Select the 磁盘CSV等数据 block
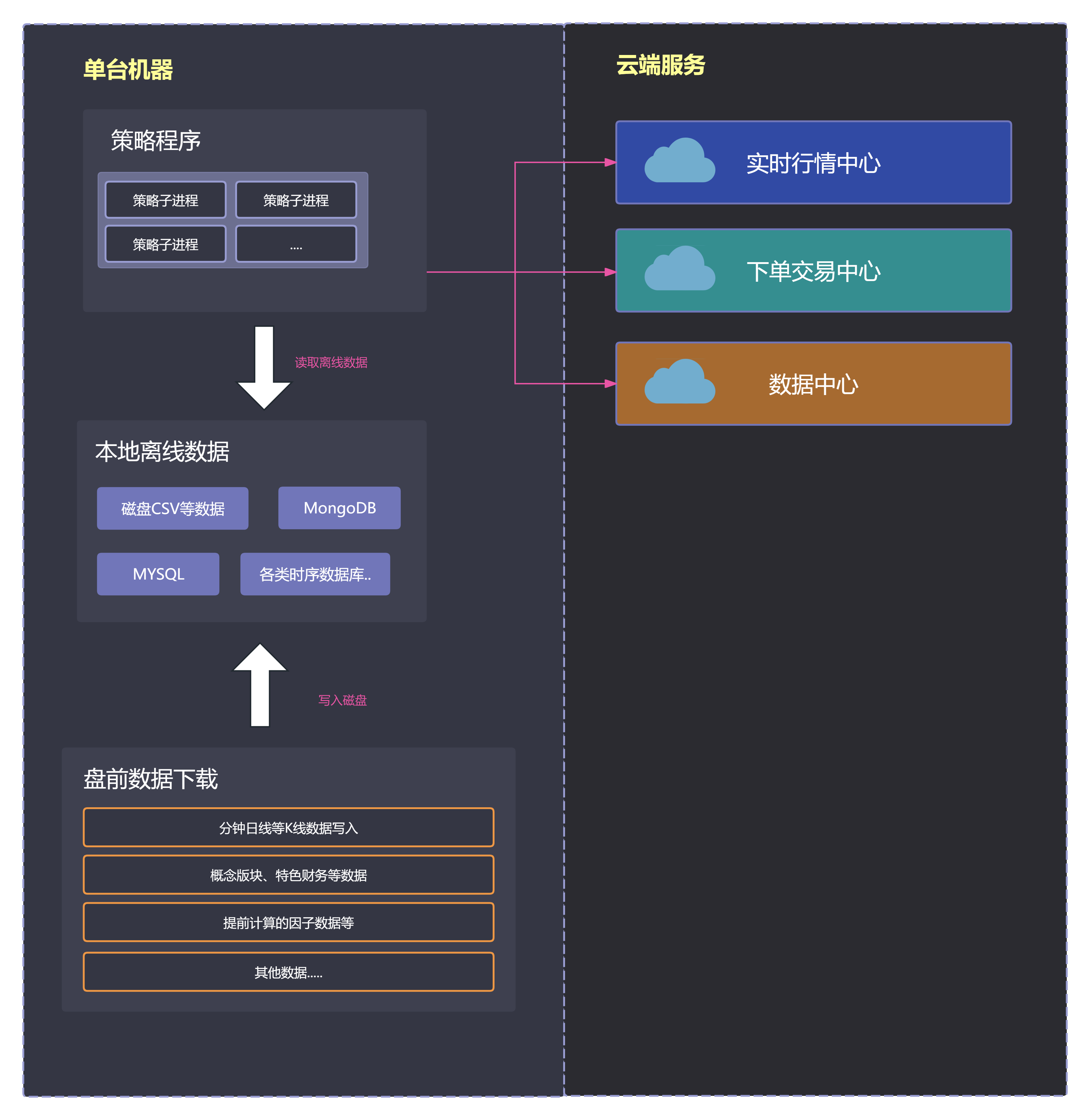Viewport: 1090px width, 1120px height. coord(172,508)
